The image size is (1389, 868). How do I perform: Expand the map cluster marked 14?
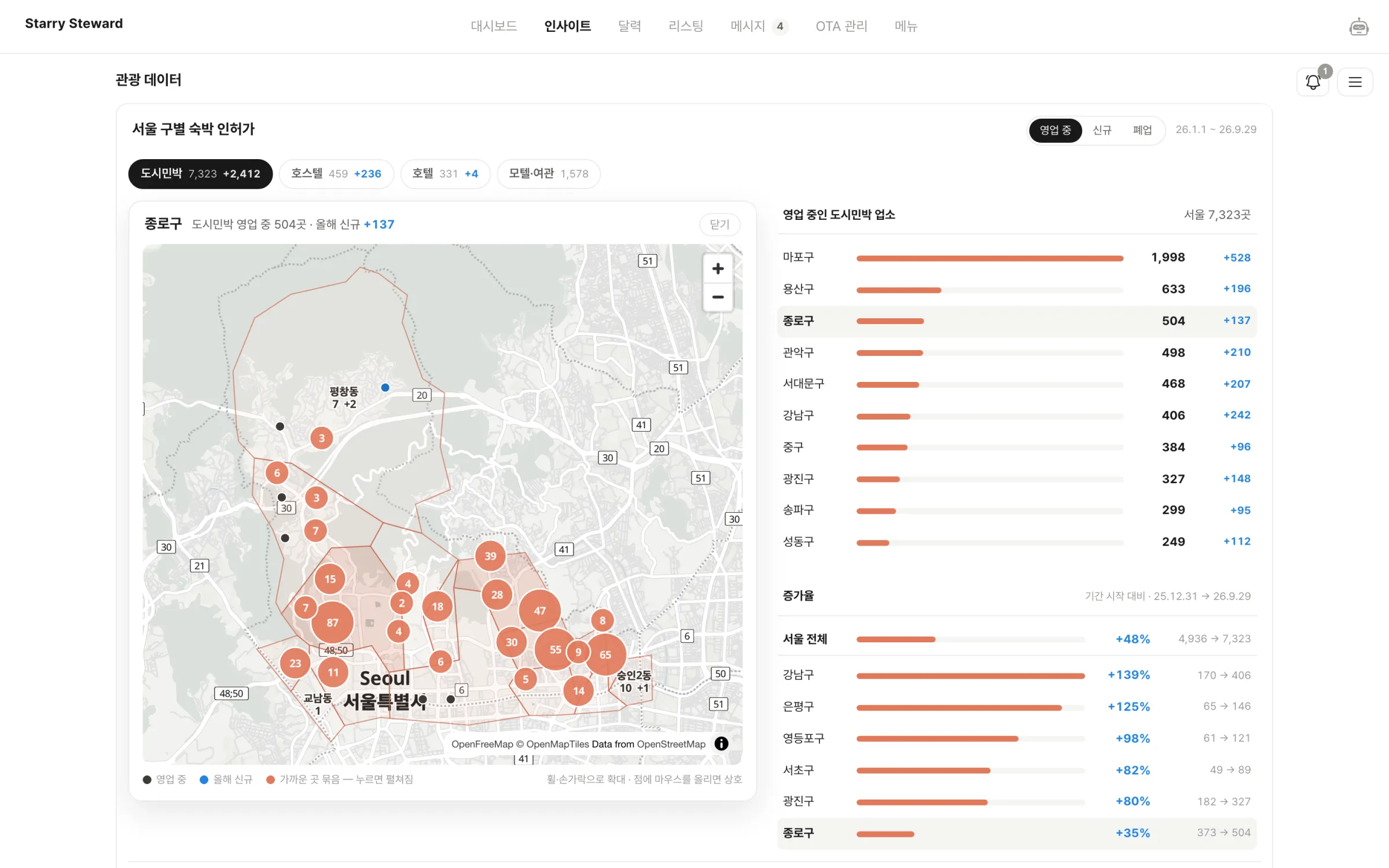pos(578,691)
